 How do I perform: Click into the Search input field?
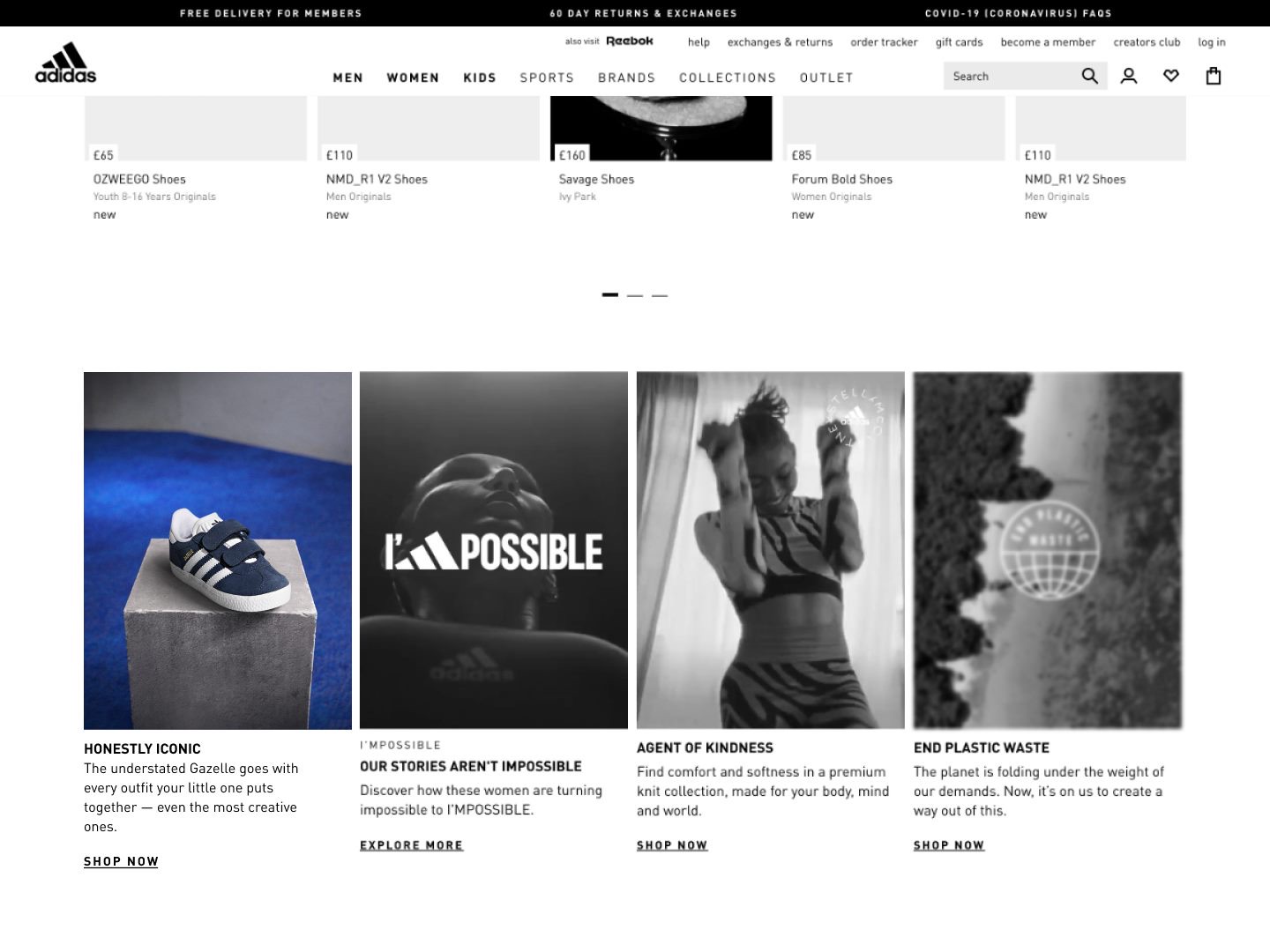tap(1012, 77)
